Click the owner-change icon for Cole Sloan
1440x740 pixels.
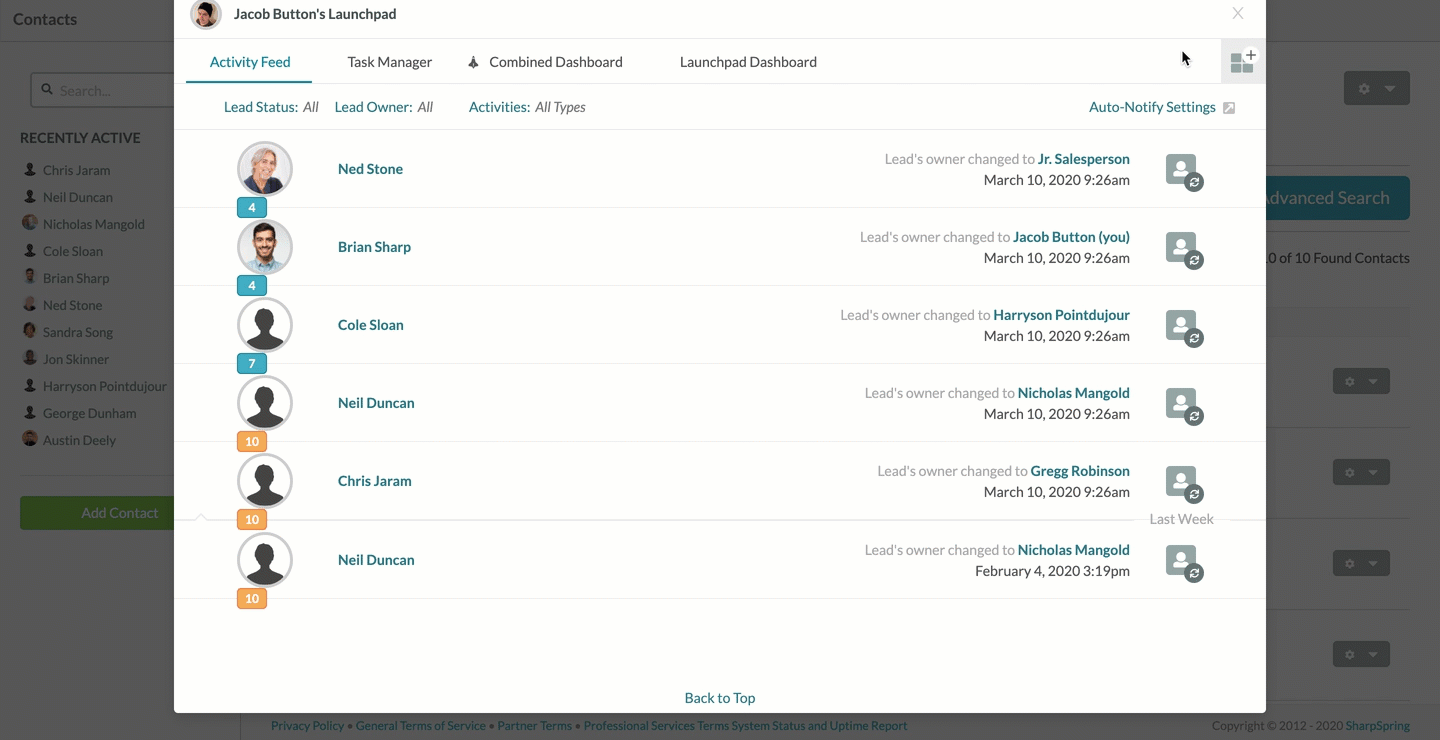pos(1184,329)
